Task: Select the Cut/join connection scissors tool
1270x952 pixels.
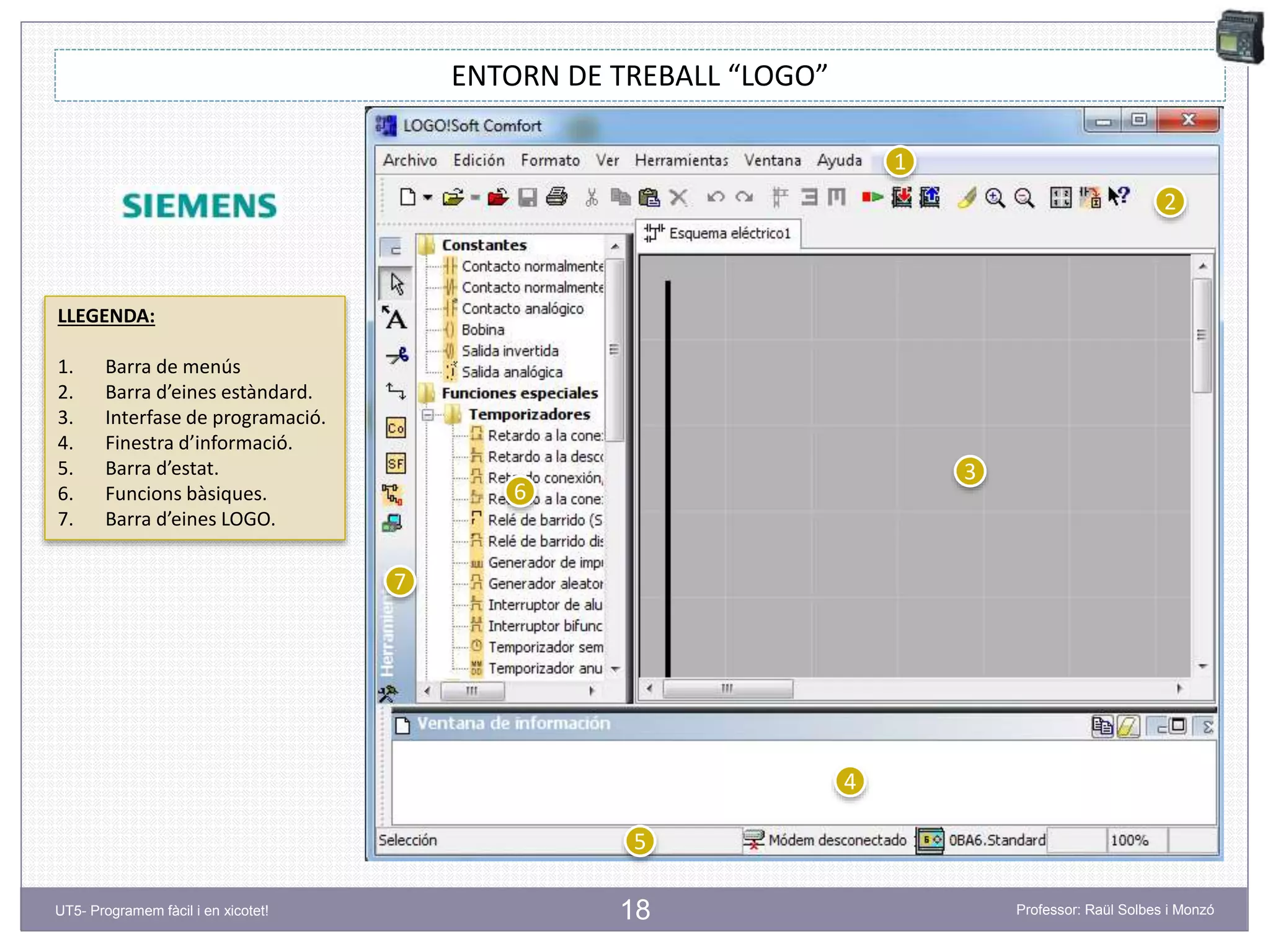Action: tap(397, 356)
